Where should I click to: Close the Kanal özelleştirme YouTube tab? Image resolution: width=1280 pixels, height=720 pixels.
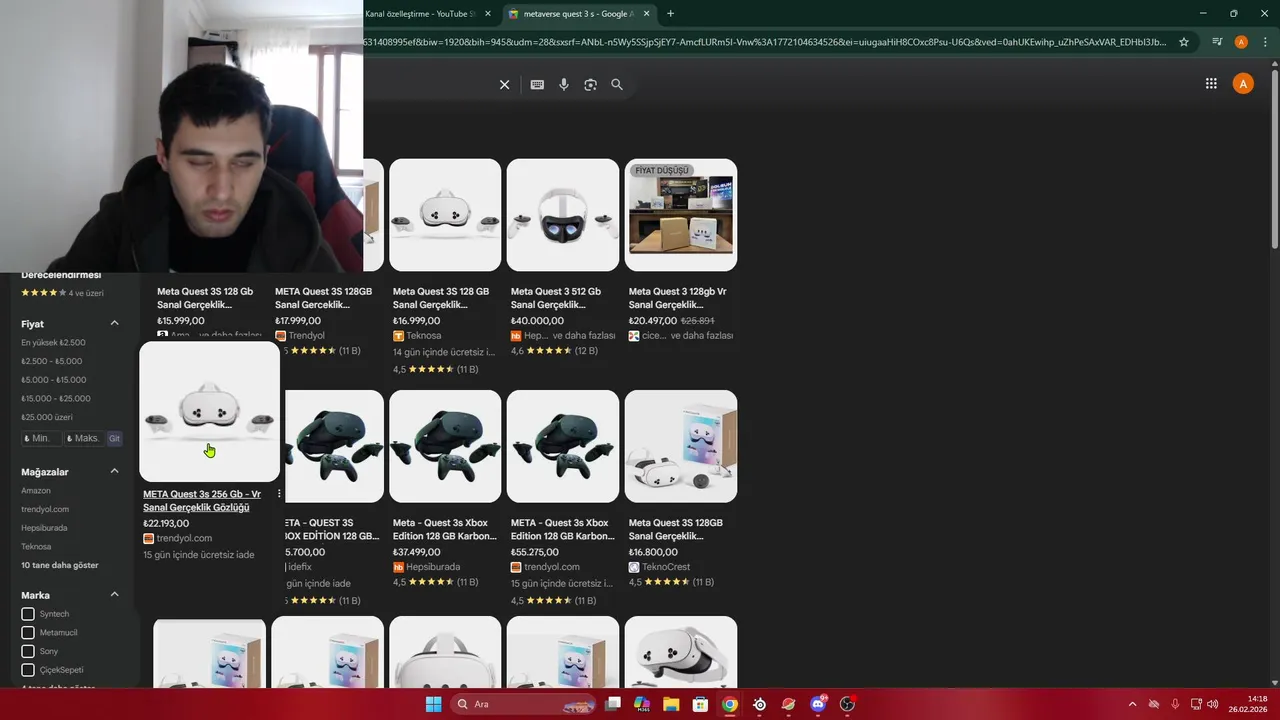click(488, 14)
